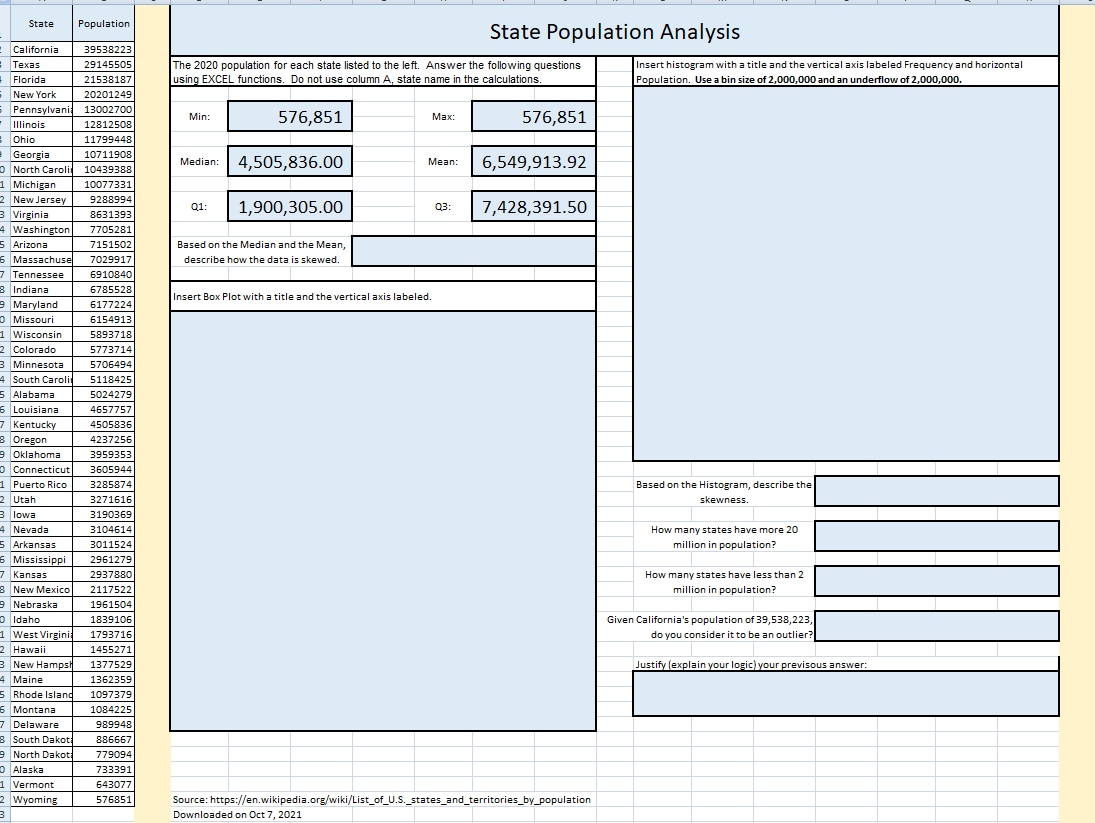Select the California state cell

coord(41,50)
